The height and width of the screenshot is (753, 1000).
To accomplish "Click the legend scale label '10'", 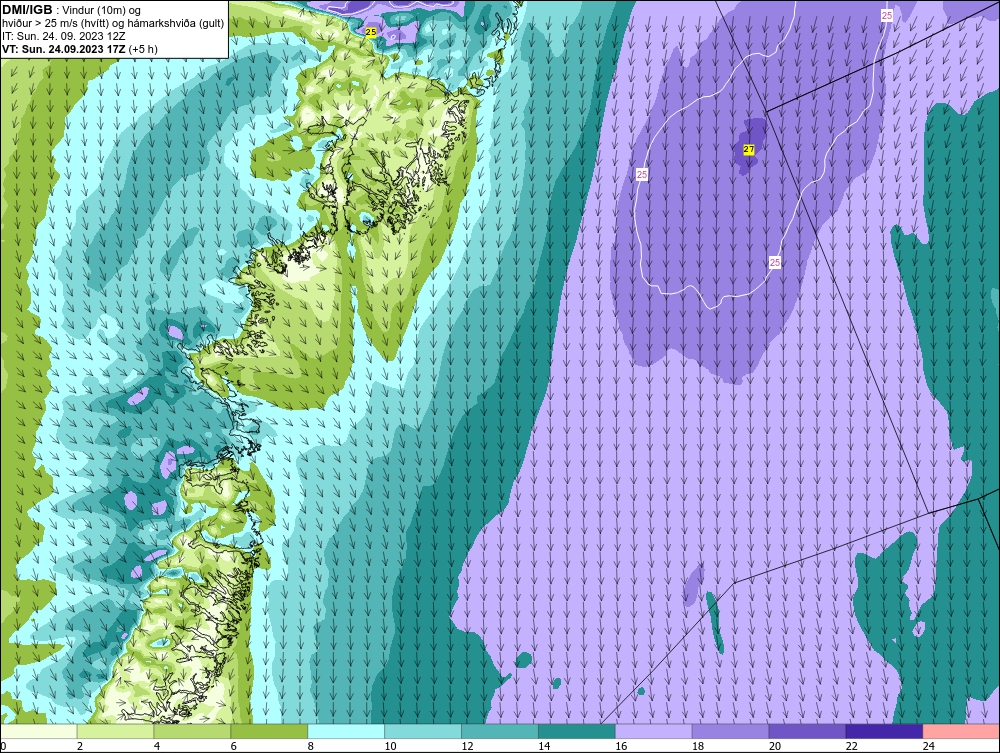I will [x=390, y=746].
